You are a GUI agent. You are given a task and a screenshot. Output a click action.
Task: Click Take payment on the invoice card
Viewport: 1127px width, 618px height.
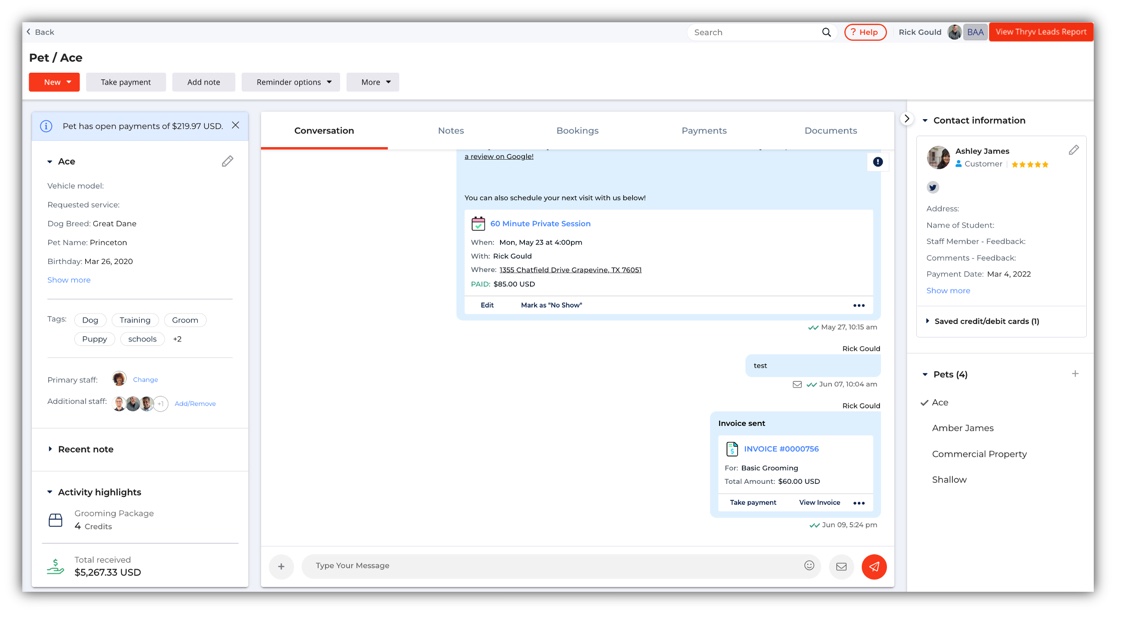point(753,503)
